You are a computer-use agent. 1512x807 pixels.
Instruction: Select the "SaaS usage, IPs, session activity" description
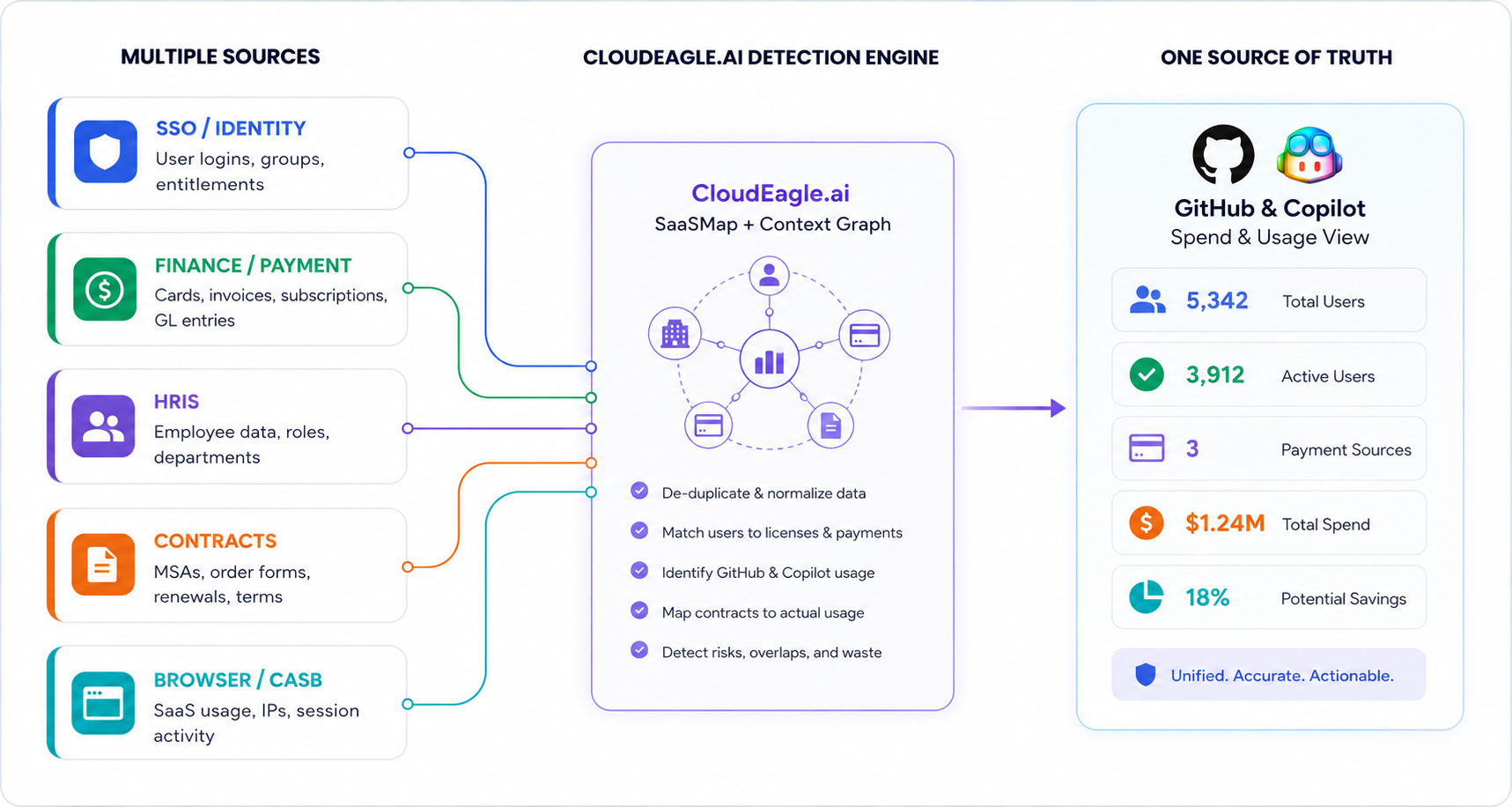pyautogui.click(x=256, y=723)
